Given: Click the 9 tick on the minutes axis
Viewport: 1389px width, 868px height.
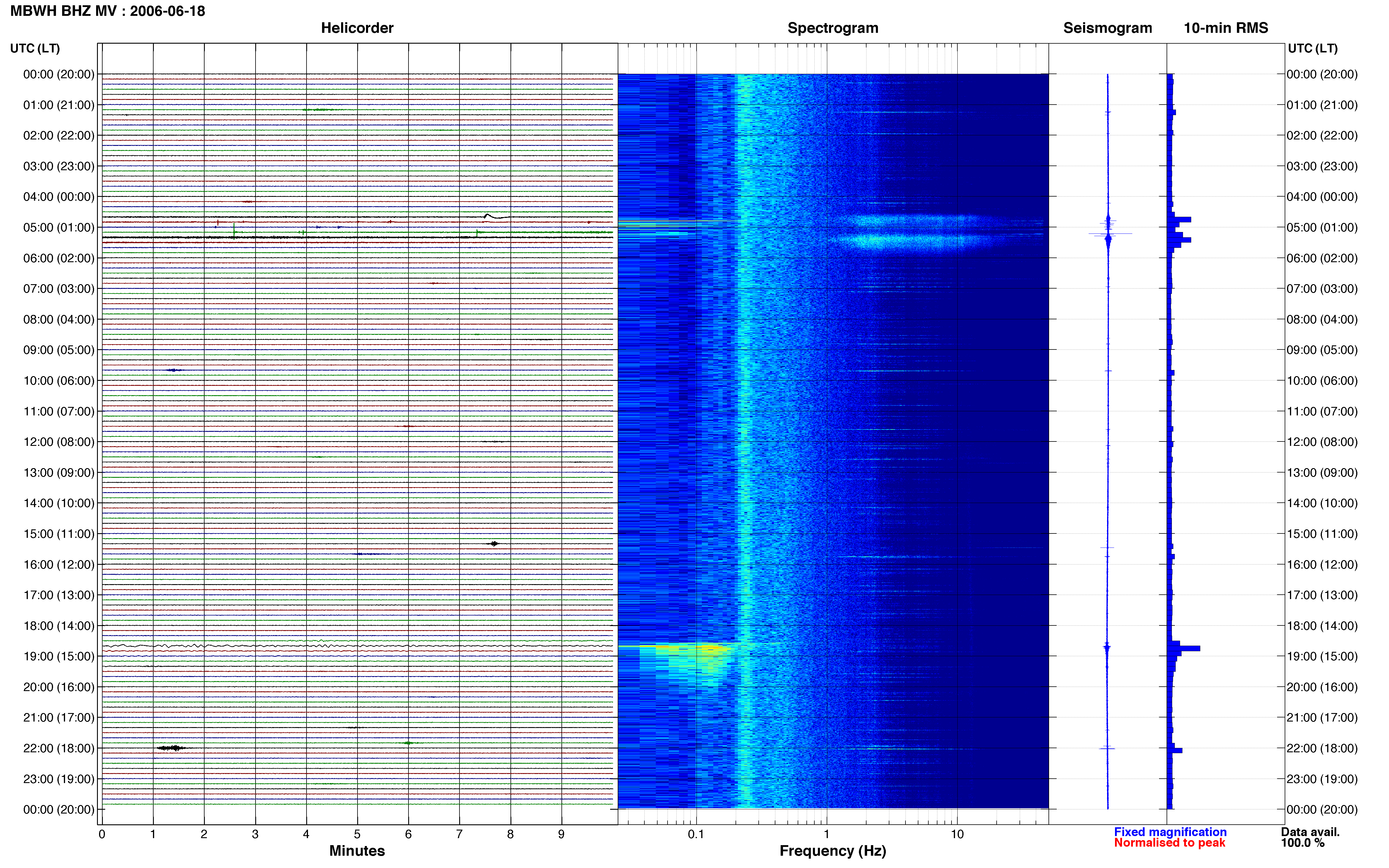Looking at the screenshot, I should pyautogui.click(x=561, y=833).
